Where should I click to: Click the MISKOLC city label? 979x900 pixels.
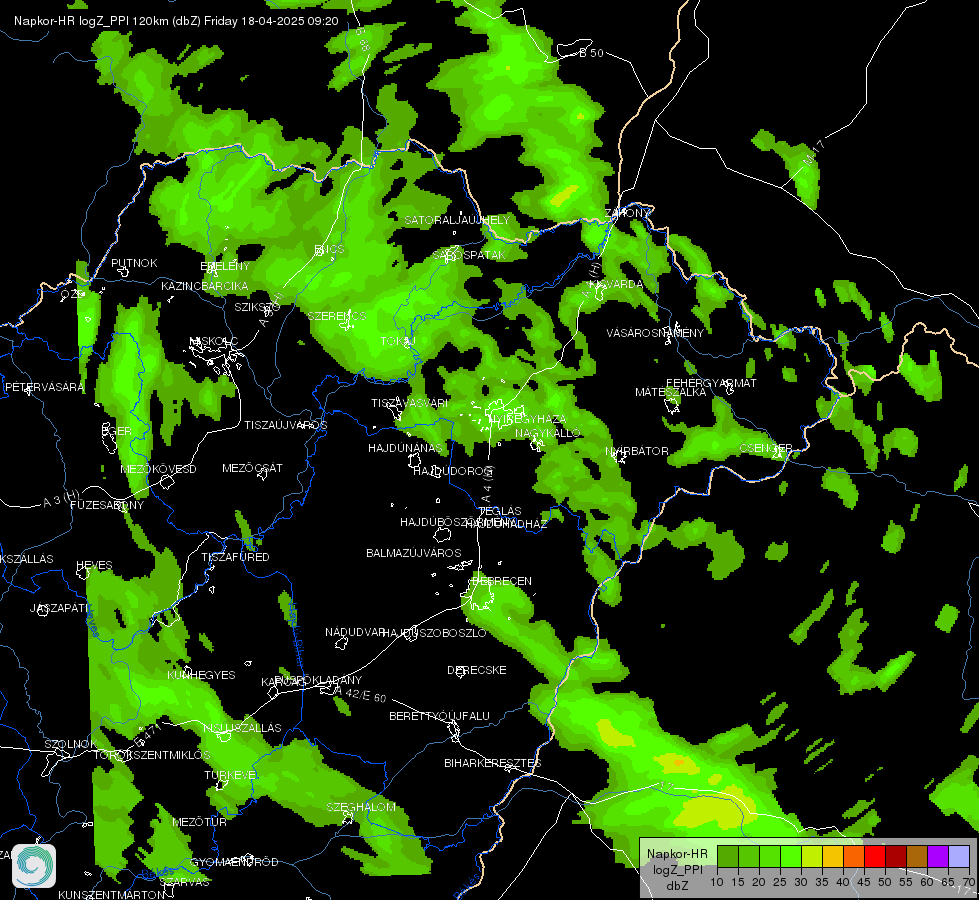pyautogui.click(x=214, y=341)
